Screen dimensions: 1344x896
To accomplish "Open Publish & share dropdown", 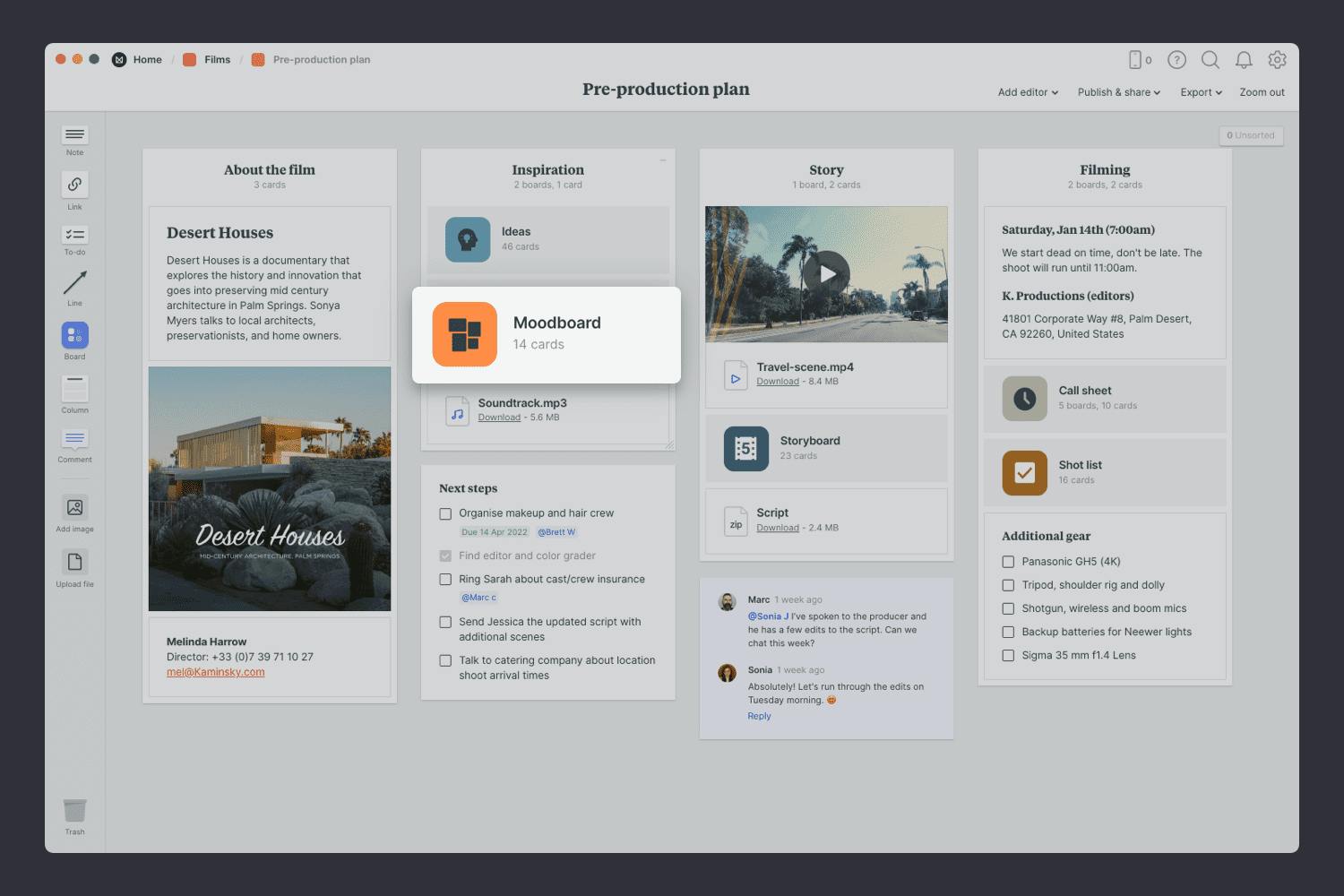I will pyautogui.click(x=1118, y=92).
